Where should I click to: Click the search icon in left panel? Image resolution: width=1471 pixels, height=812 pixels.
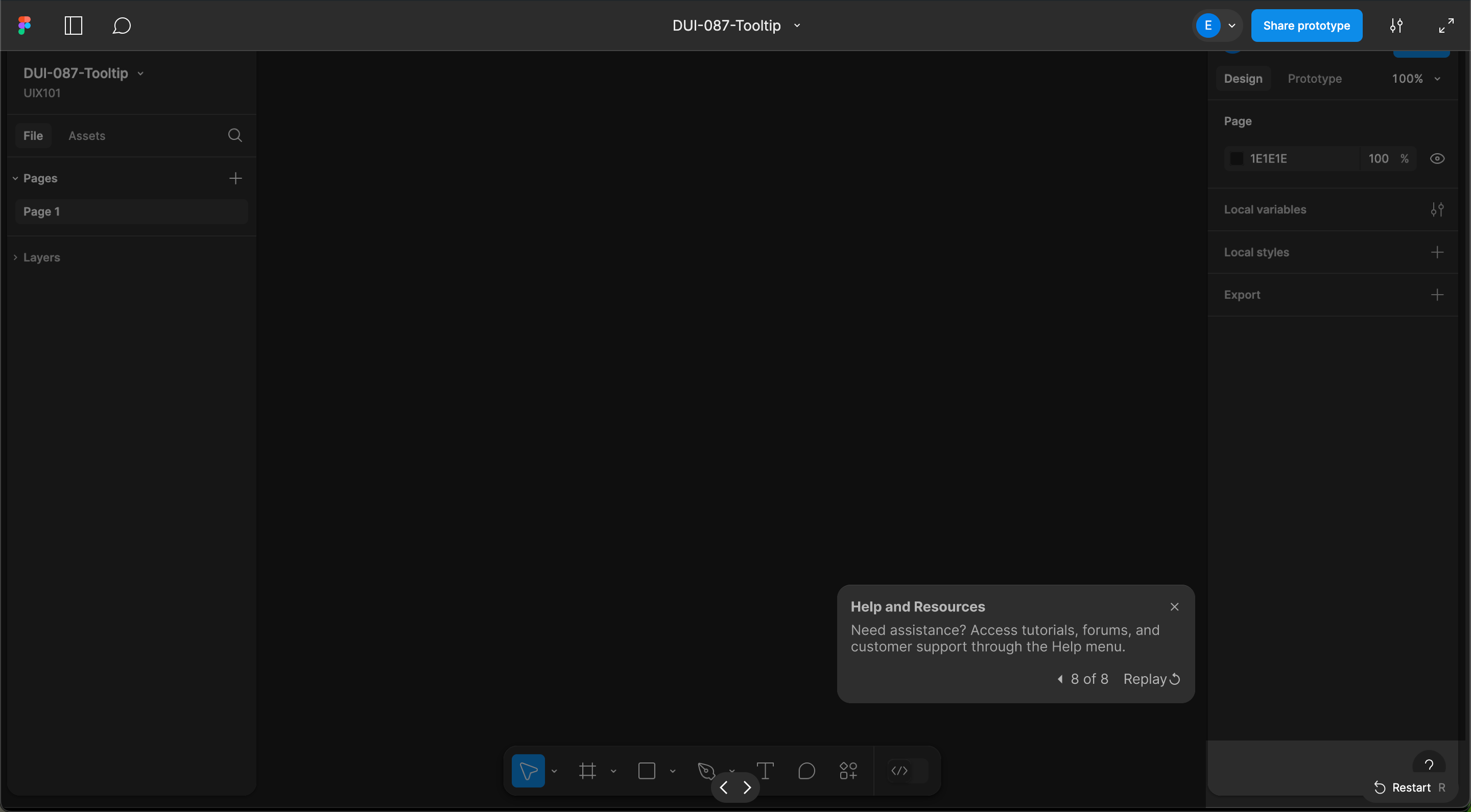[x=235, y=135]
